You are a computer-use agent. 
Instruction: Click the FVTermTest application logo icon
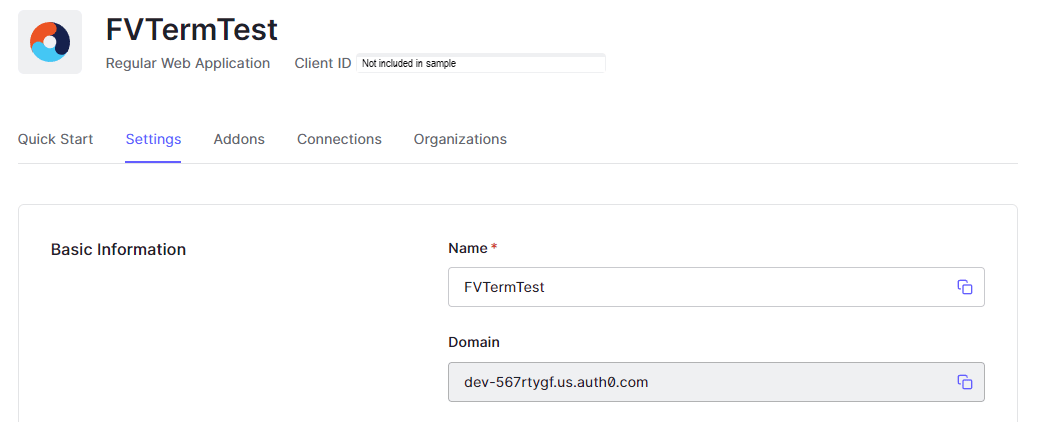[x=50, y=42]
